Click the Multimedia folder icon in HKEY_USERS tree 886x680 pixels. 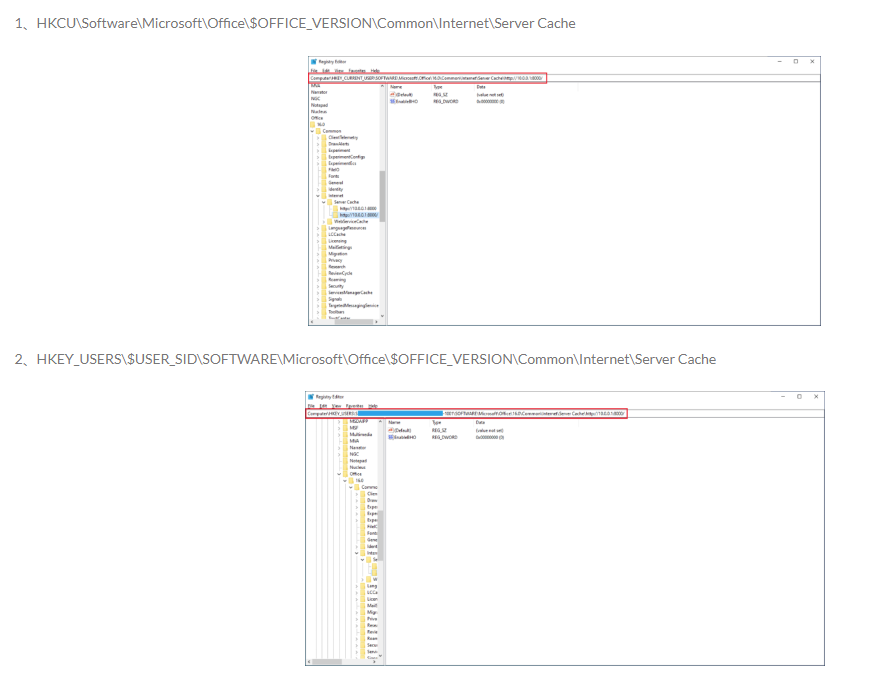coord(346,435)
